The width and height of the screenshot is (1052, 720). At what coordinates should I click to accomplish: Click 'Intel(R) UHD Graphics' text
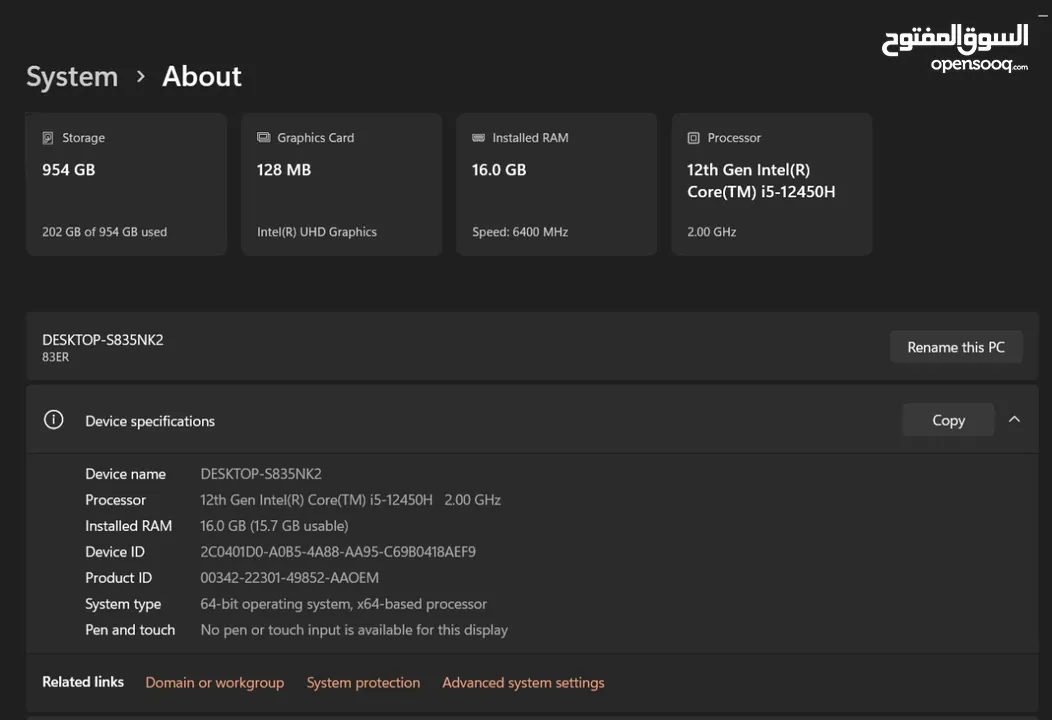pyautogui.click(x=317, y=232)
